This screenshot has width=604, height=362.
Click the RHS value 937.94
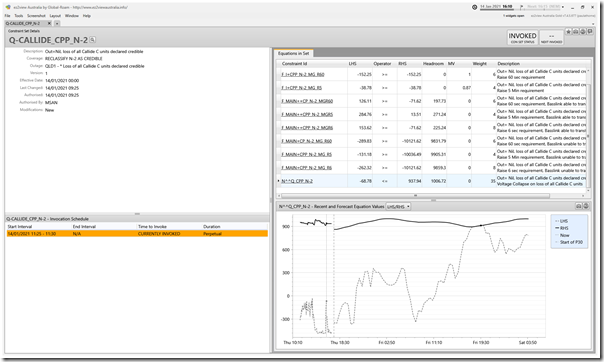point(414,181)
